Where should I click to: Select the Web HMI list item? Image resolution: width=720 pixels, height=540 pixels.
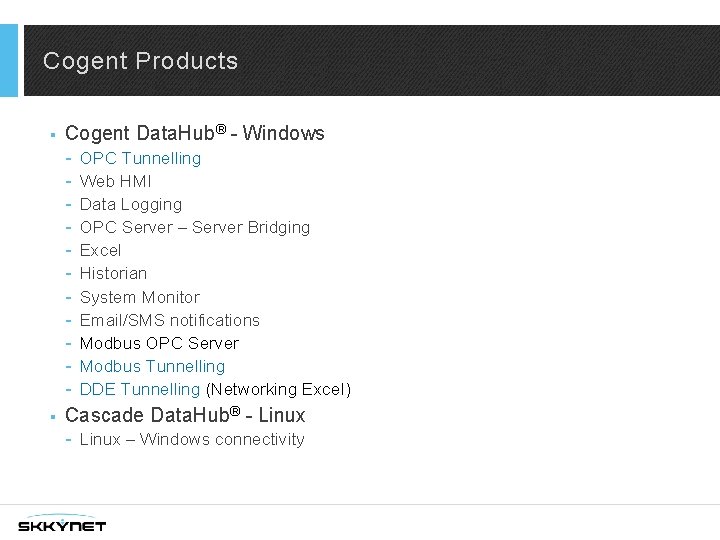point(115,181)
